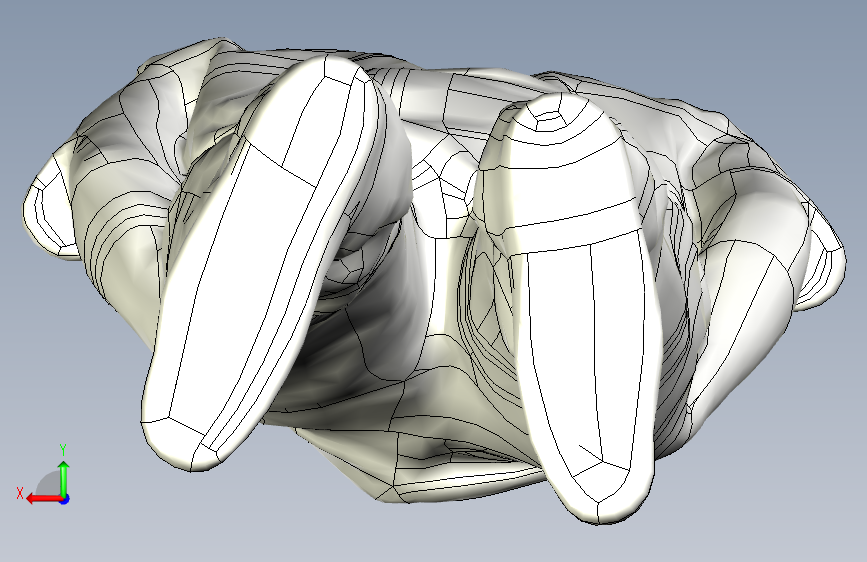Click the "Y" axis label

pyautogui.click(x=63, y=450)
